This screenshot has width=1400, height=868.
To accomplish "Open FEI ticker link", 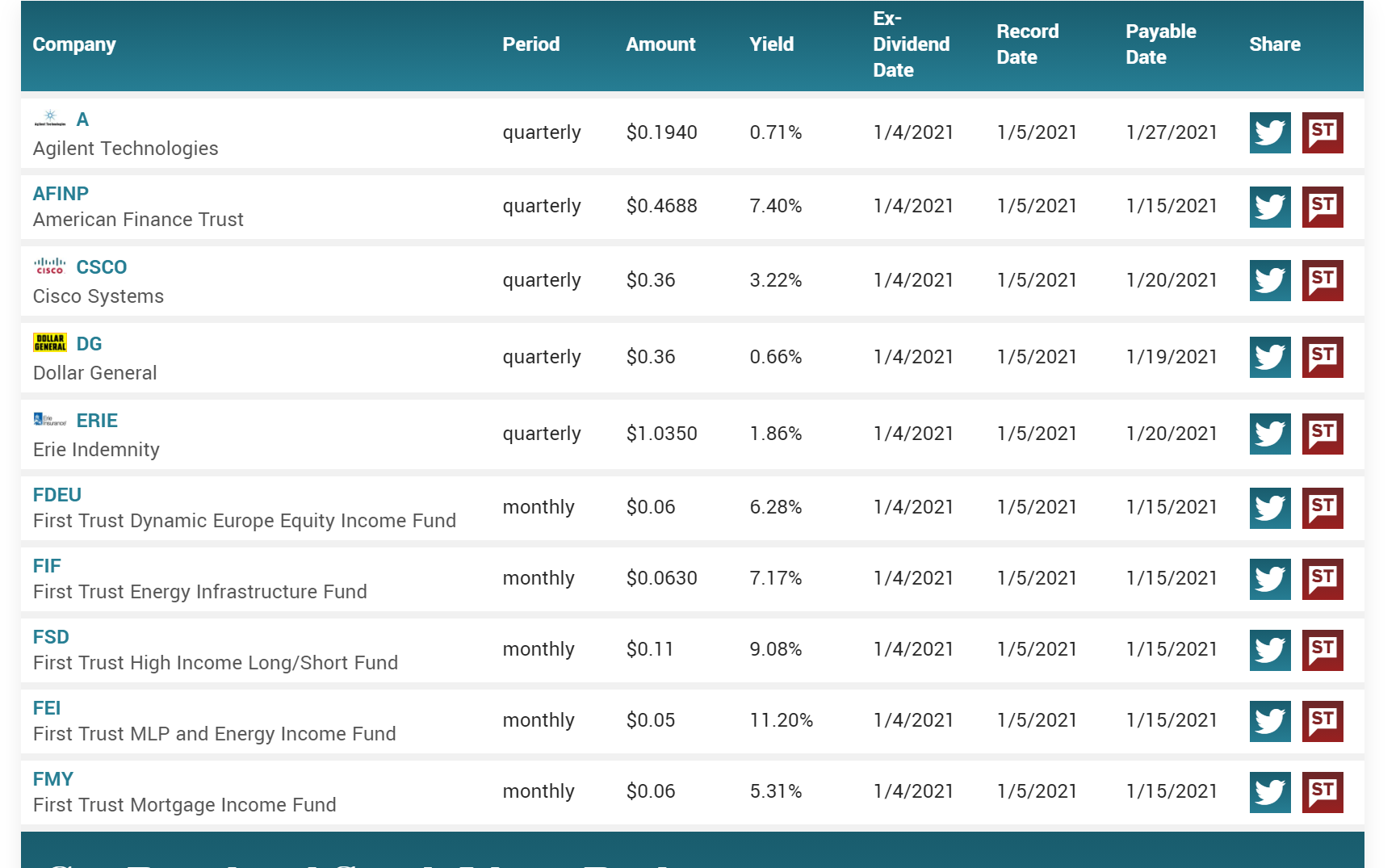I will click(x=47, y=708).
